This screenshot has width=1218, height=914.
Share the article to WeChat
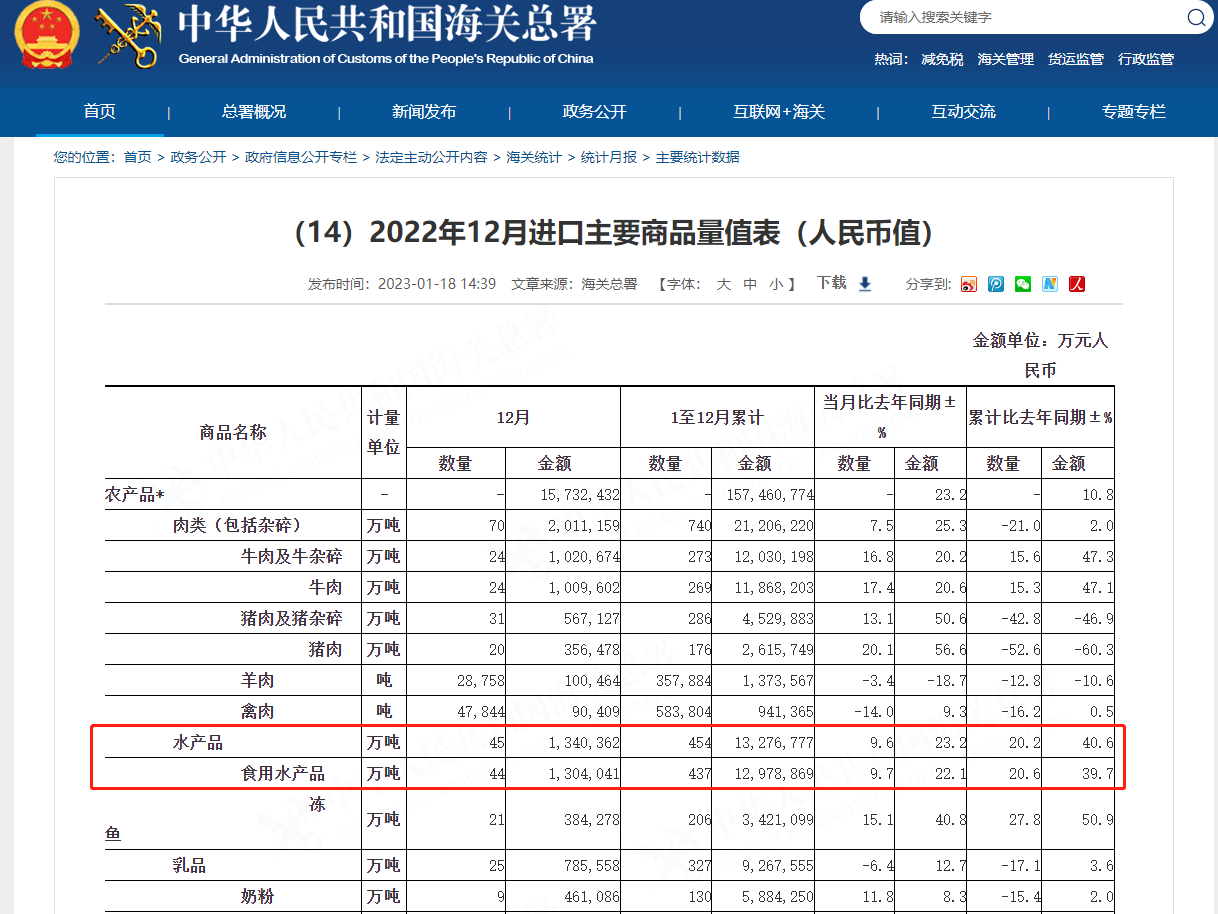pos(1023,284)
